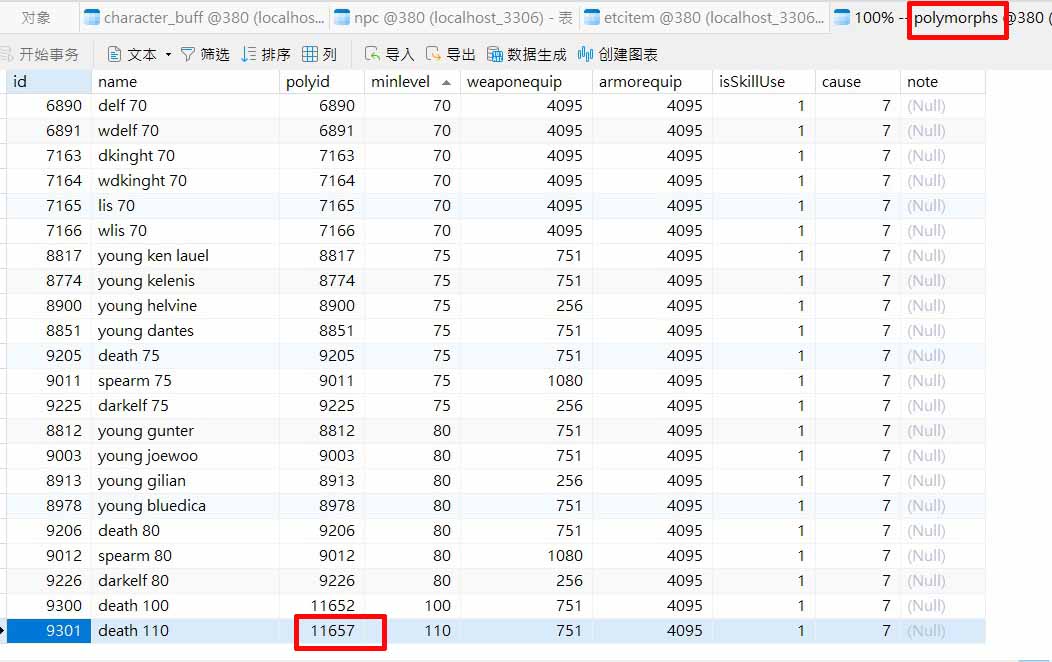This screenshot has height=662, width=1052.
Task: Select the name cell 'young kelenis'
Action: point(185,281)
